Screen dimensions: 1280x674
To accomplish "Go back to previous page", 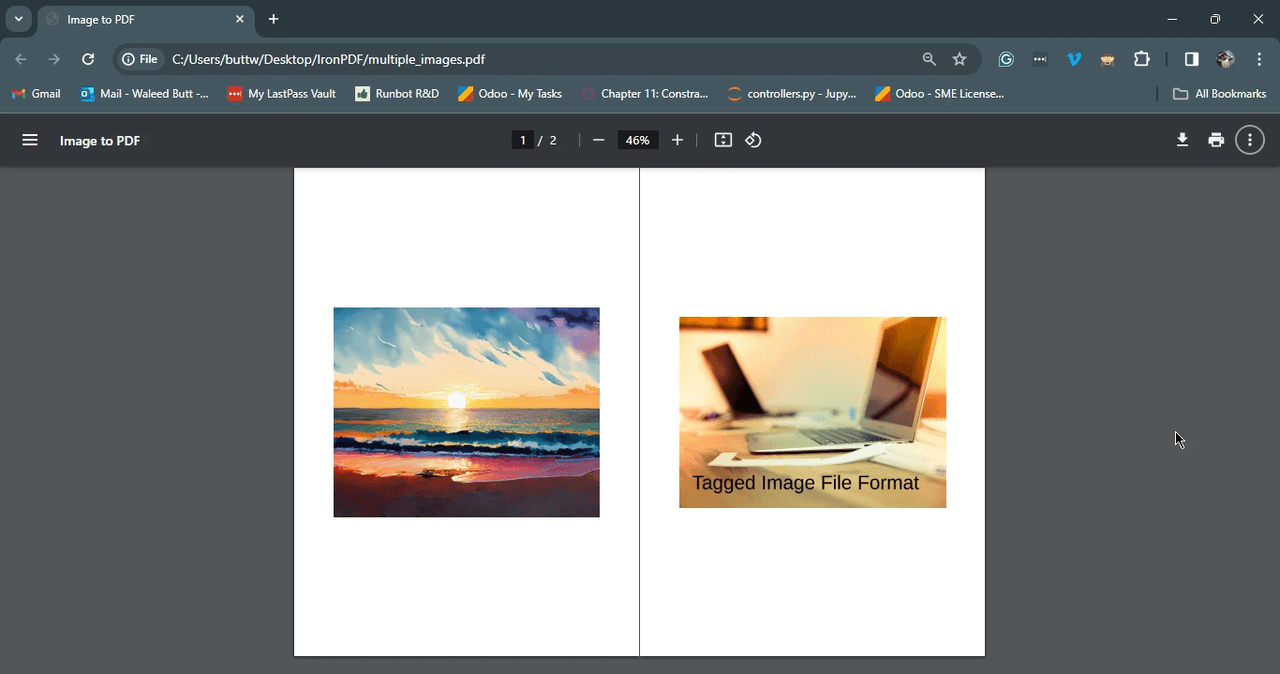I will click(x=21, y=59).
